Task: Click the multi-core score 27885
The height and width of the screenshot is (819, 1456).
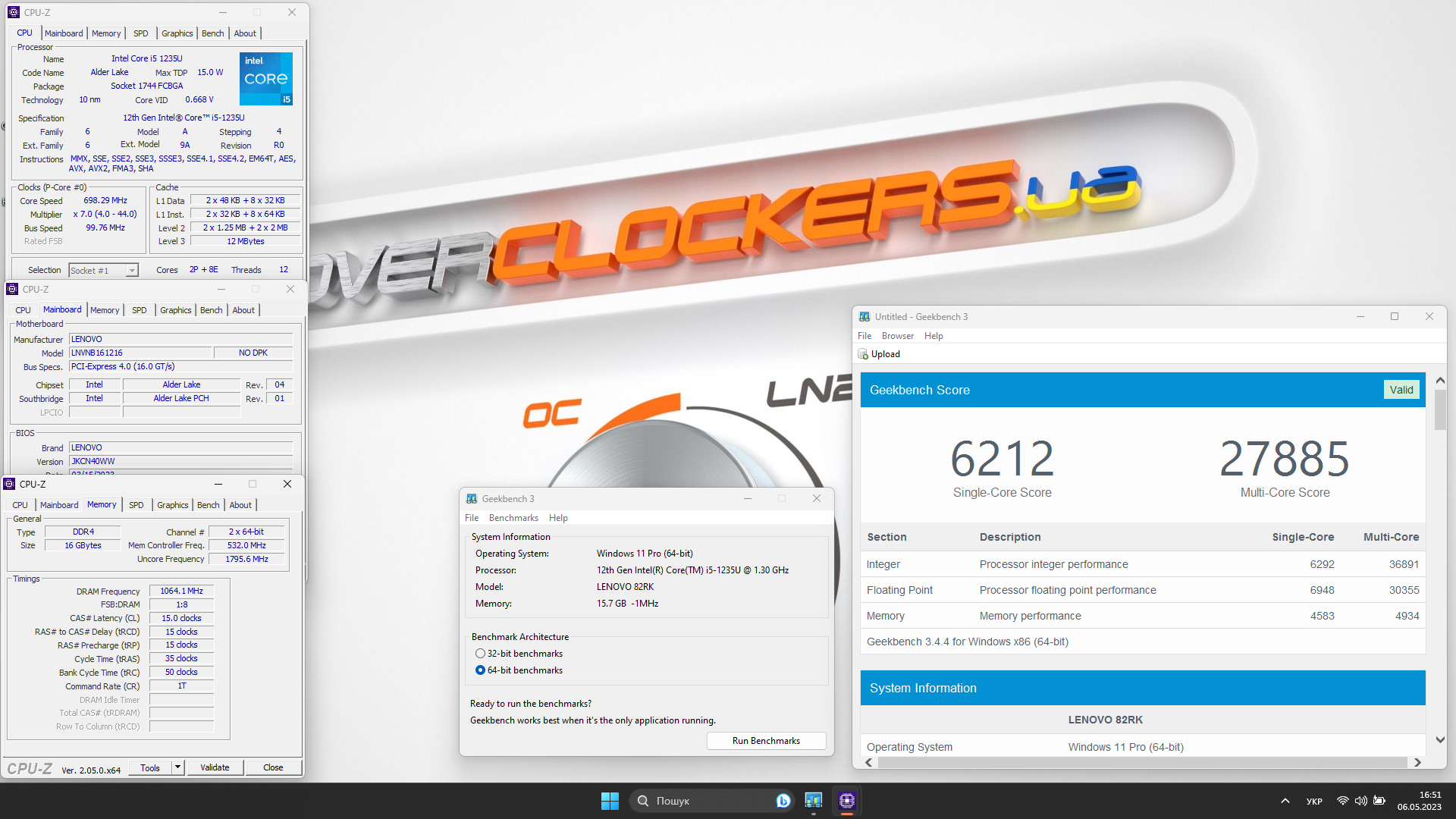Action: [x=1285, y=458]
